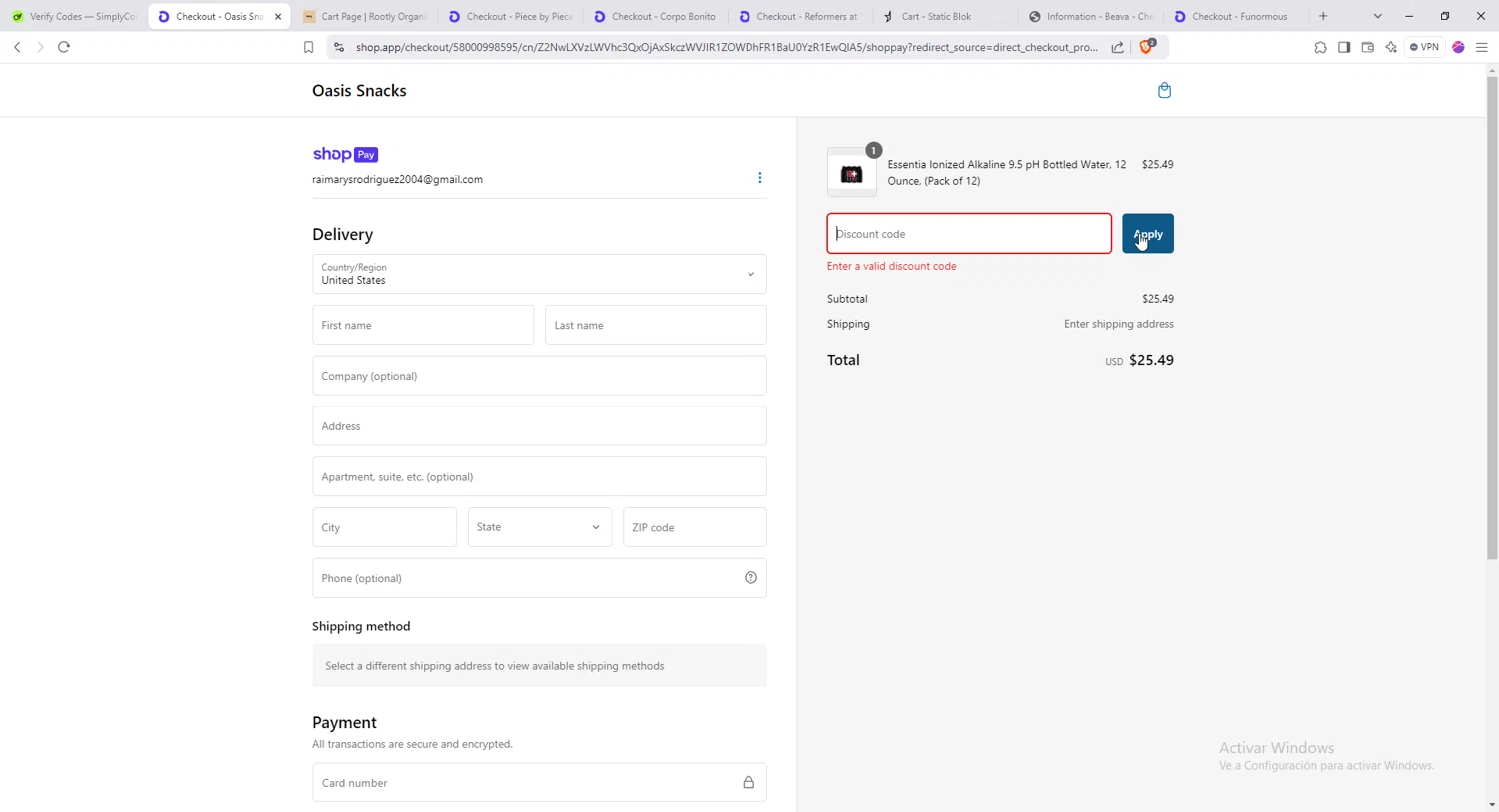Switch to Cart - Static Blok tab
The height and width of the screenshot is (812, 1499).
(944, 16)
